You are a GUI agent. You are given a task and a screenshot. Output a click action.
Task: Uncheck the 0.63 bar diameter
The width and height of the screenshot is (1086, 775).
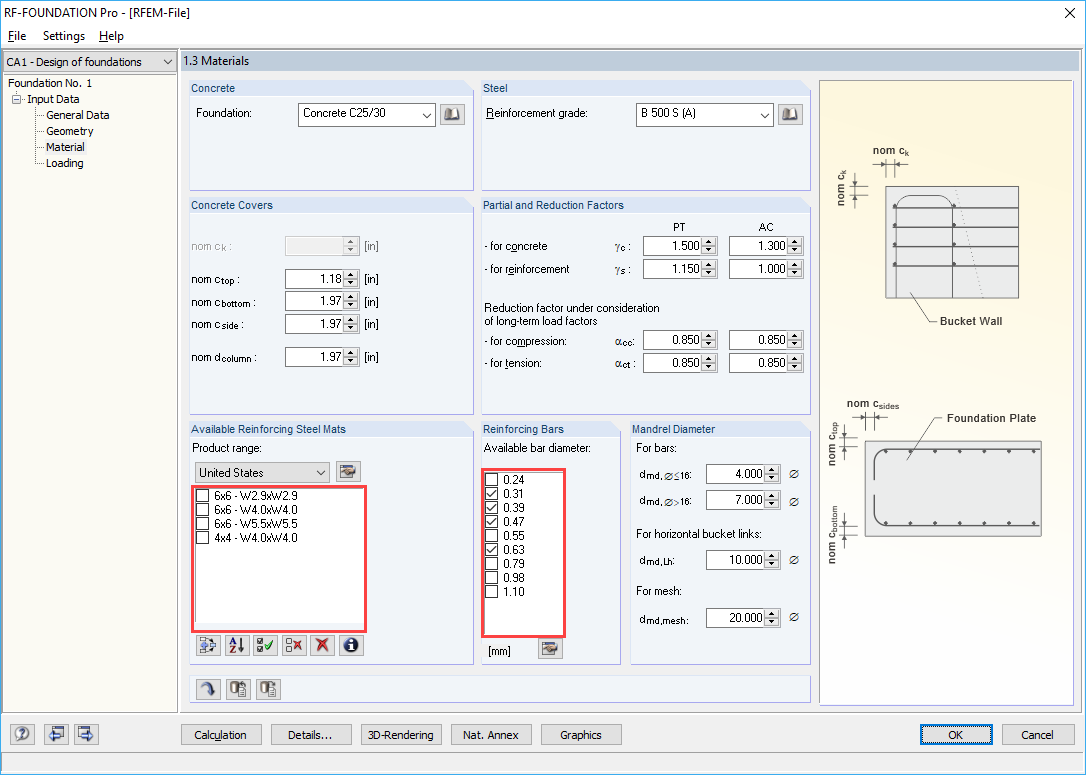point(490,549)
